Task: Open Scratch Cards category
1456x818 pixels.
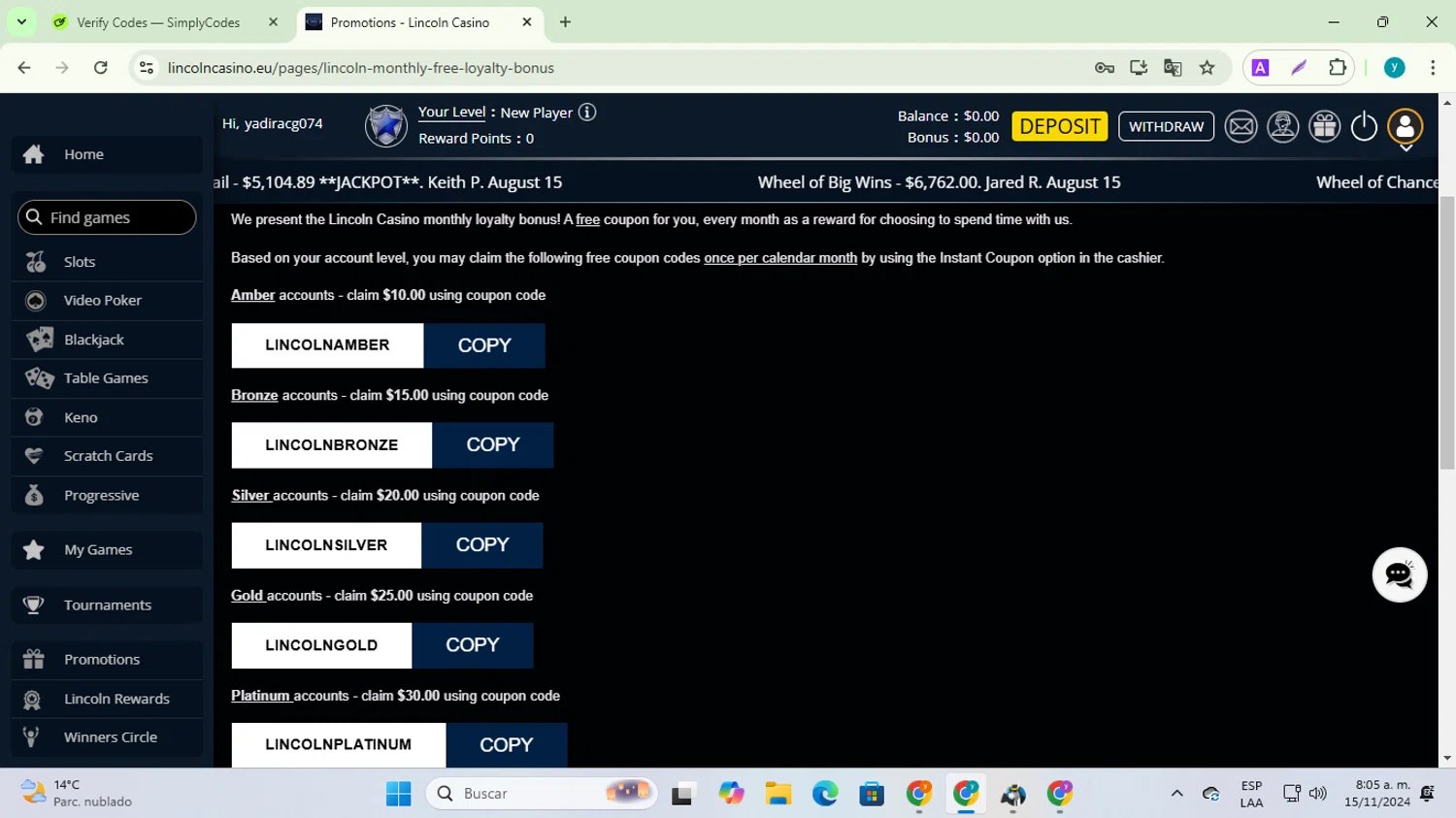Action: pyautogui.click(x=107, y=456)
